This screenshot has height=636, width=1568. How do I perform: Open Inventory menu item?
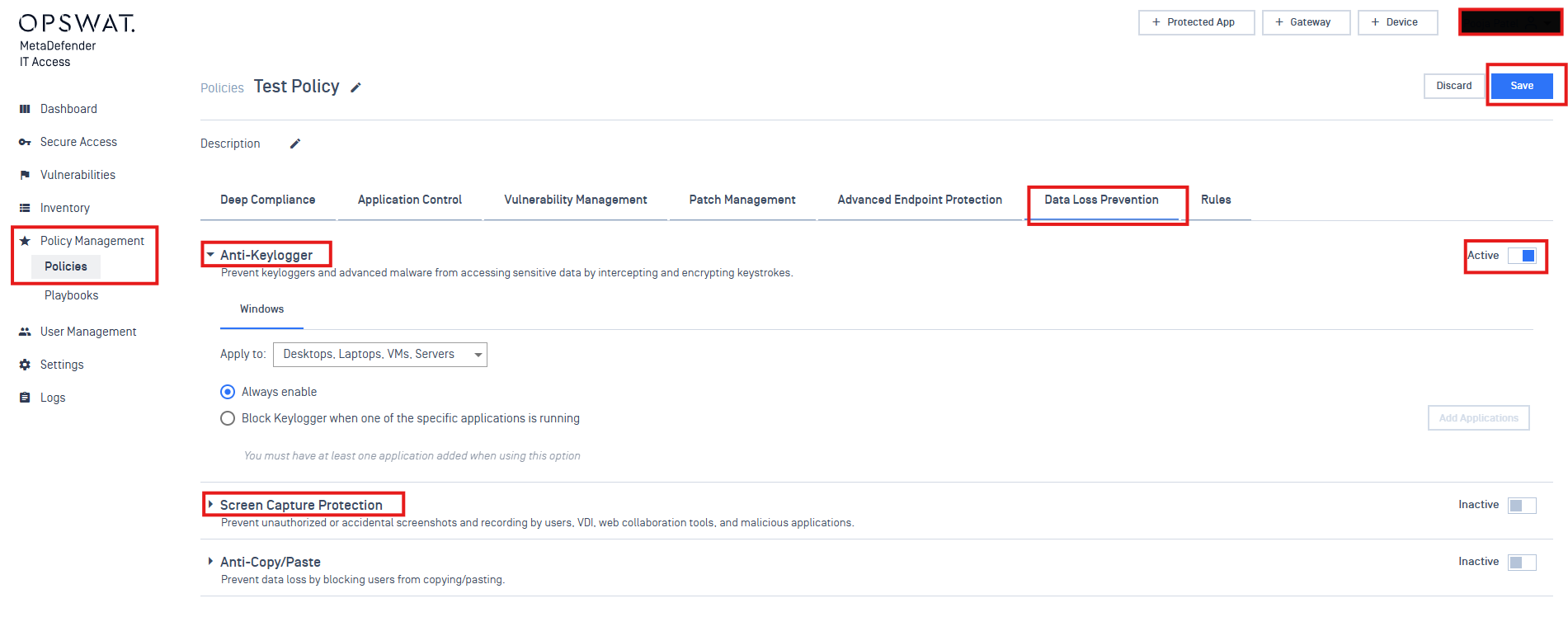coord(65,208)
